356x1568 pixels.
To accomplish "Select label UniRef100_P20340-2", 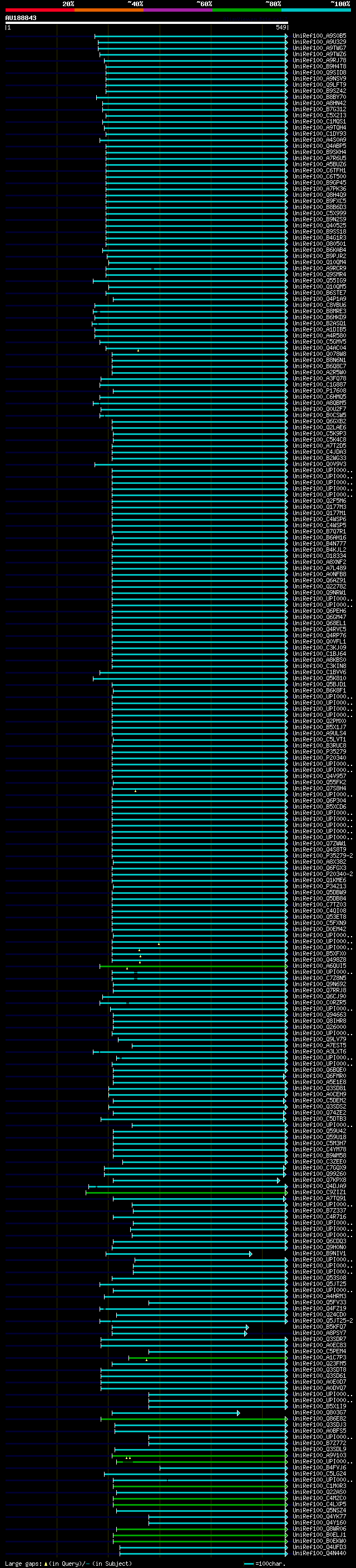I will [323, 874].
